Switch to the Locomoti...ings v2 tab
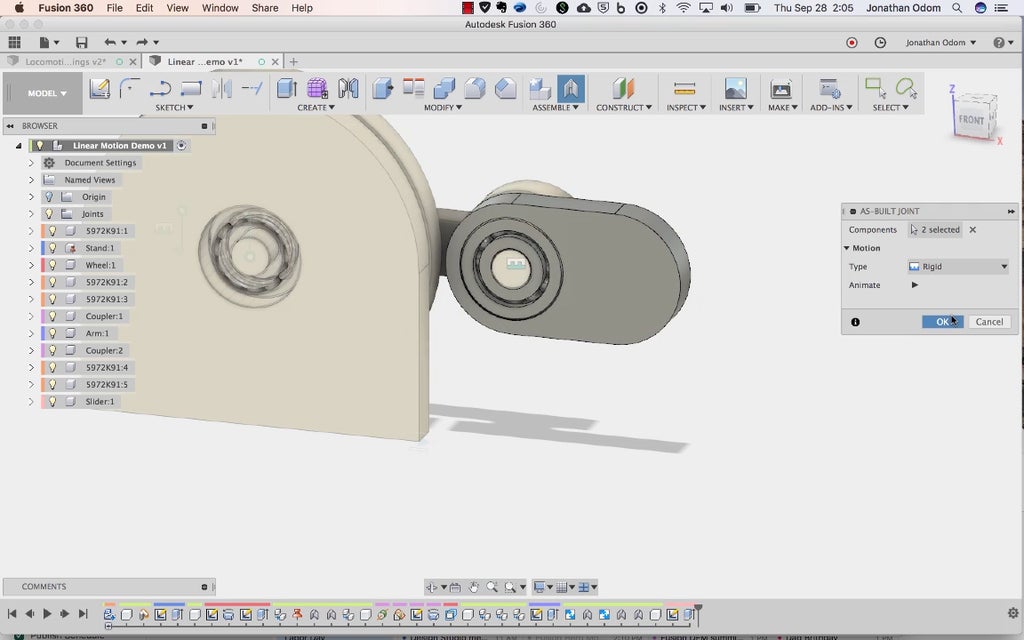This screenshot has height=640, width=1024. point(65,62)
